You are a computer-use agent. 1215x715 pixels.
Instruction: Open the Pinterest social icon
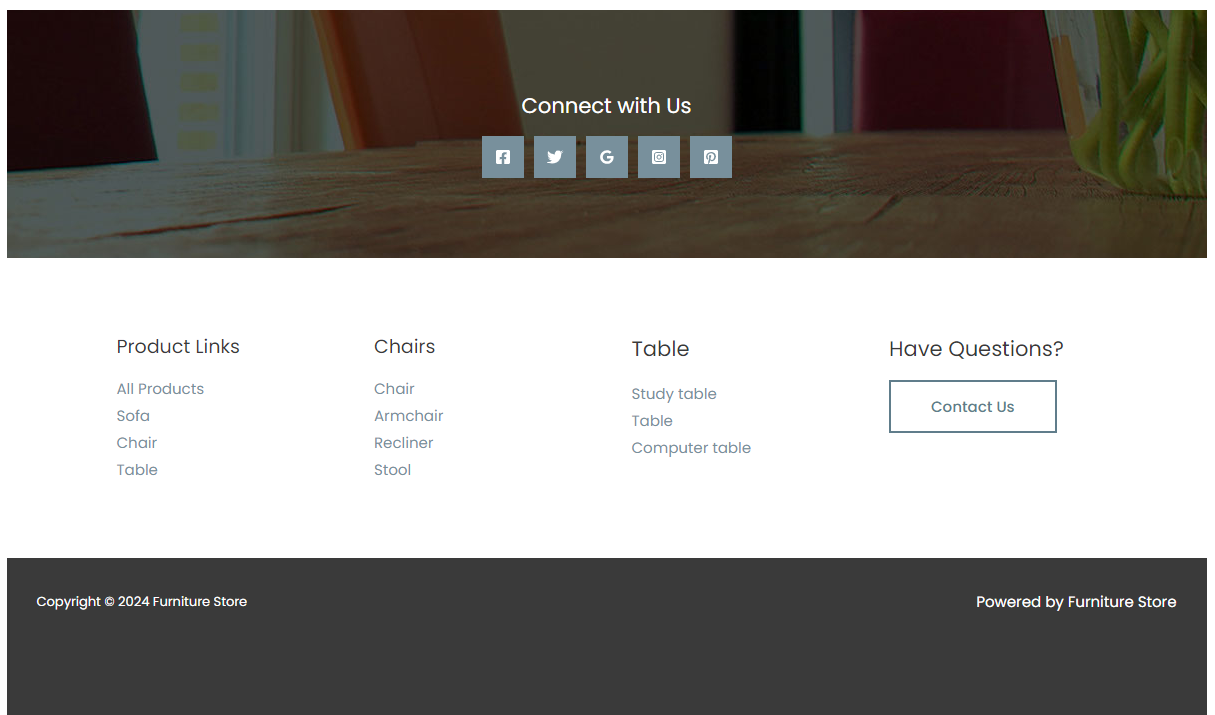711,157
